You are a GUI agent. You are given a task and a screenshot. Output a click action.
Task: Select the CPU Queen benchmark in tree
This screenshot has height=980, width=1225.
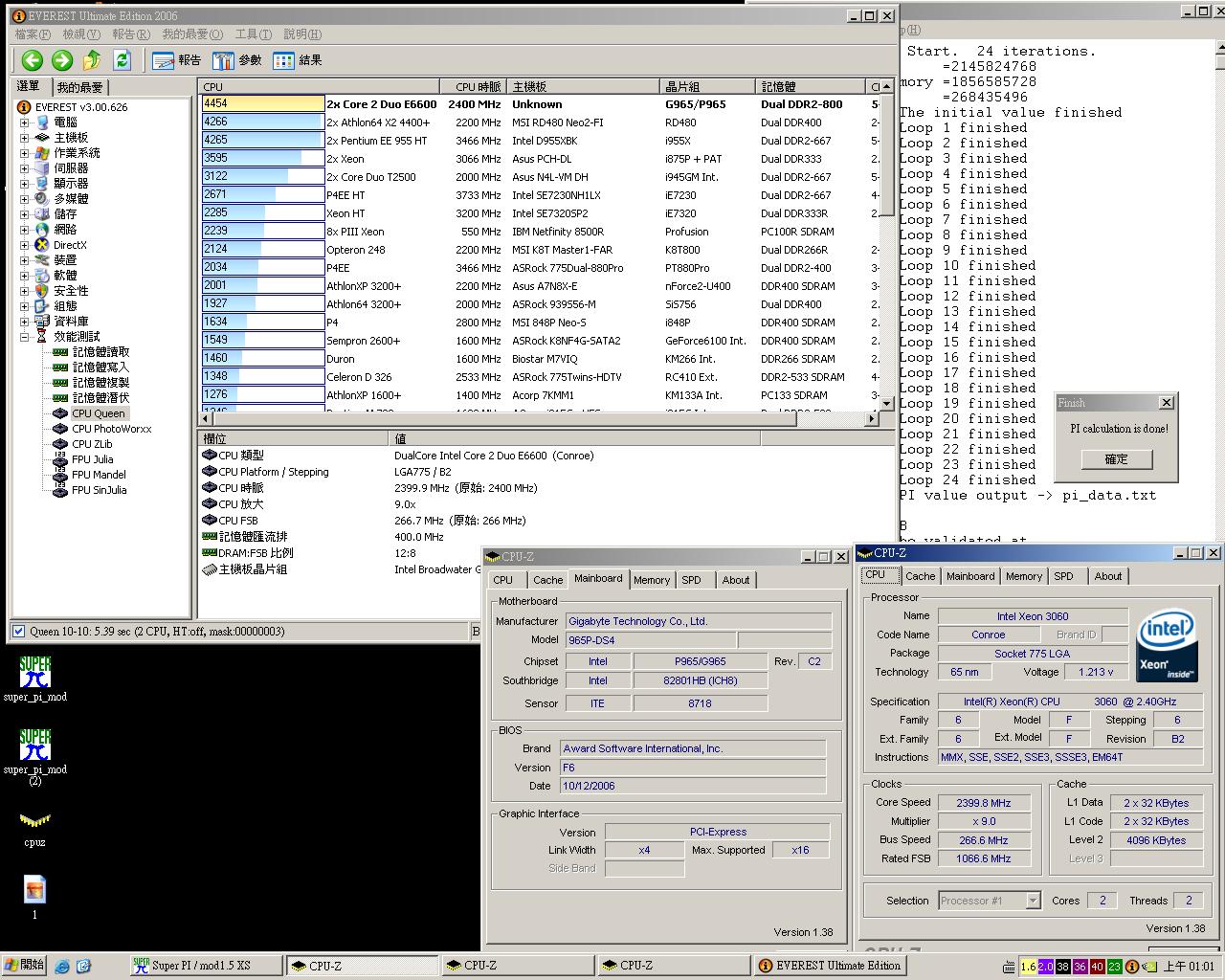[x=89, y=413]
